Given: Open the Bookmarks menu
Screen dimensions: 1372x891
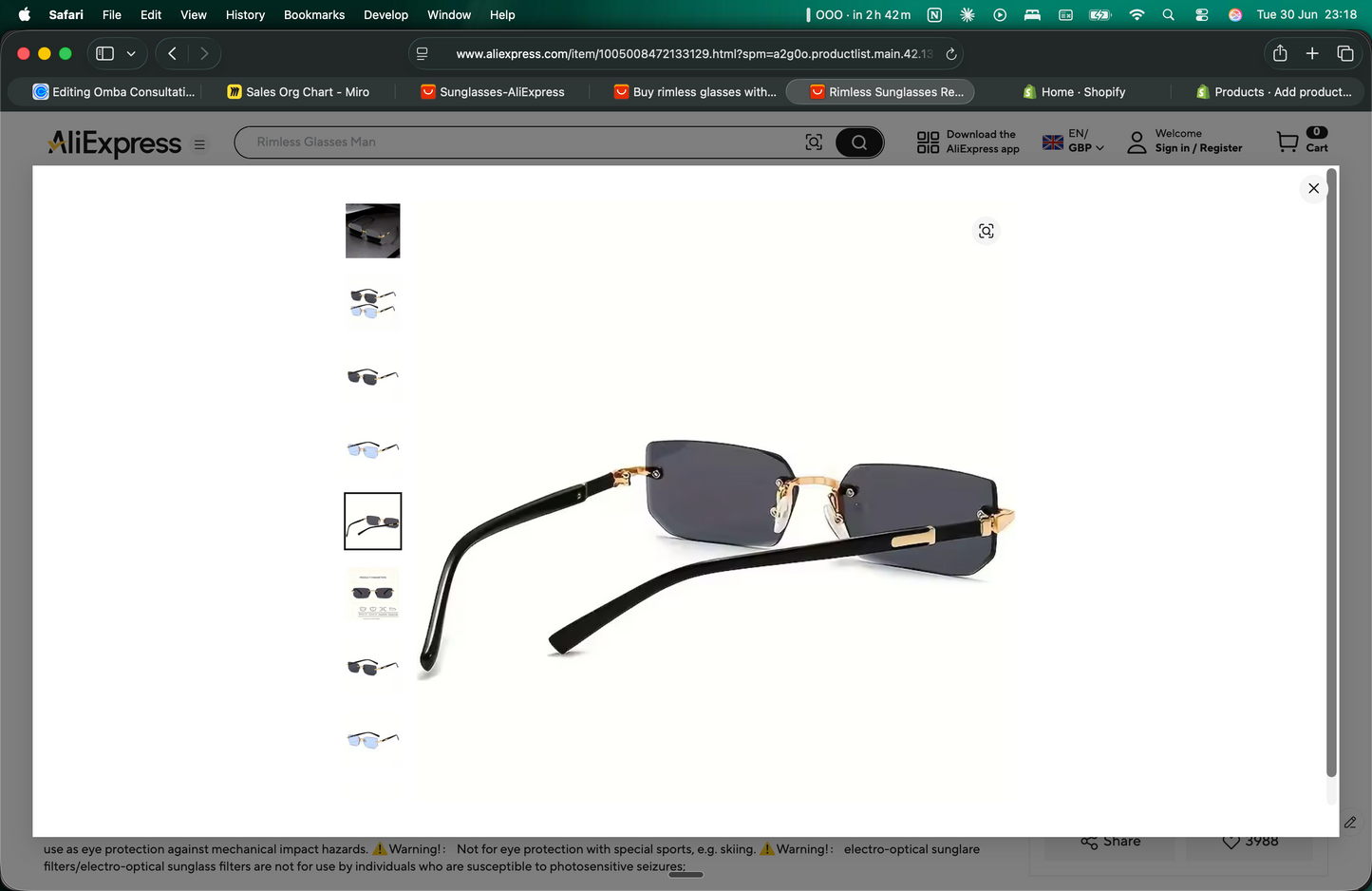Looking at the screenshot, I should (314, 14).
